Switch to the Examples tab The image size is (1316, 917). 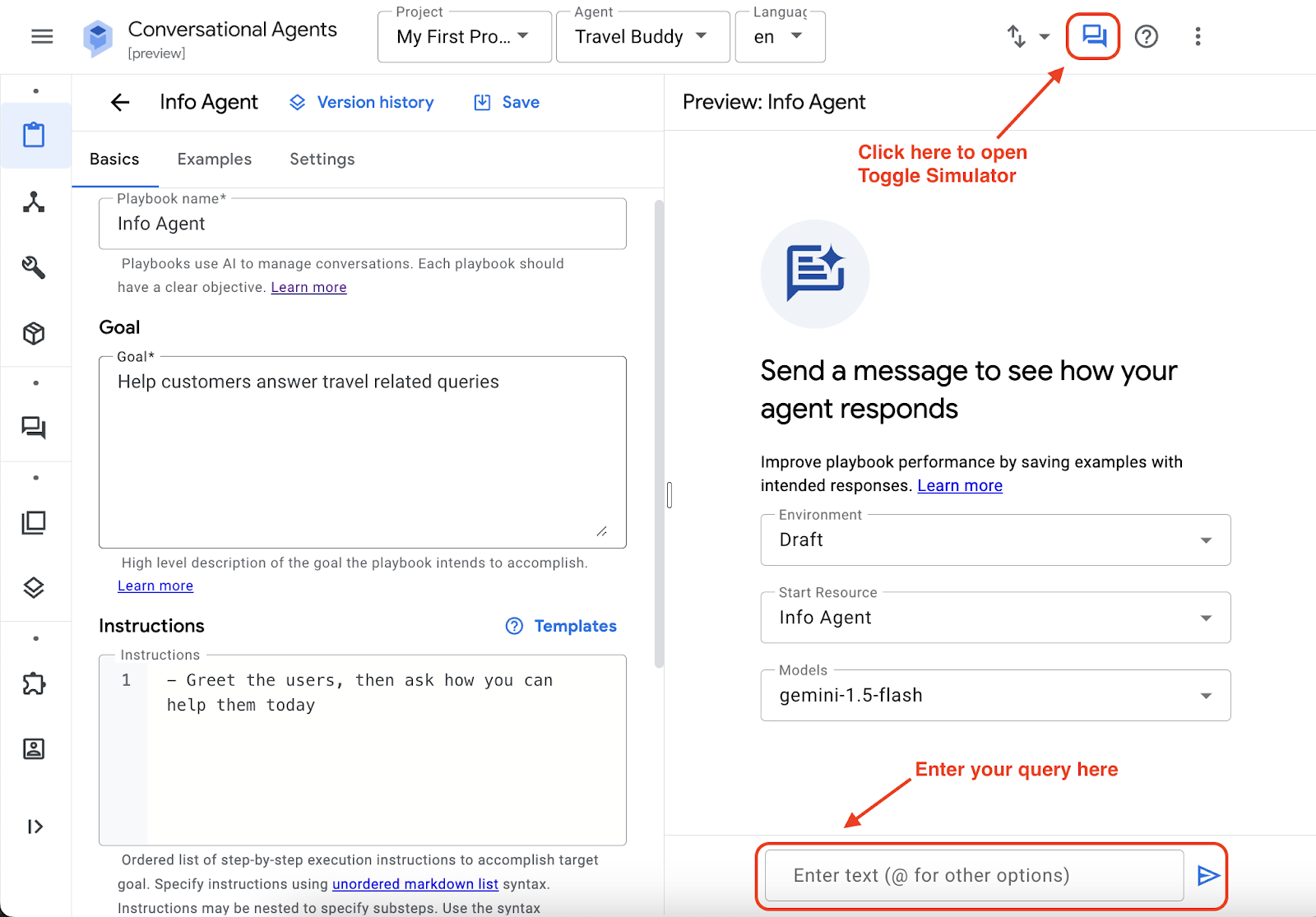click(215, 159)
